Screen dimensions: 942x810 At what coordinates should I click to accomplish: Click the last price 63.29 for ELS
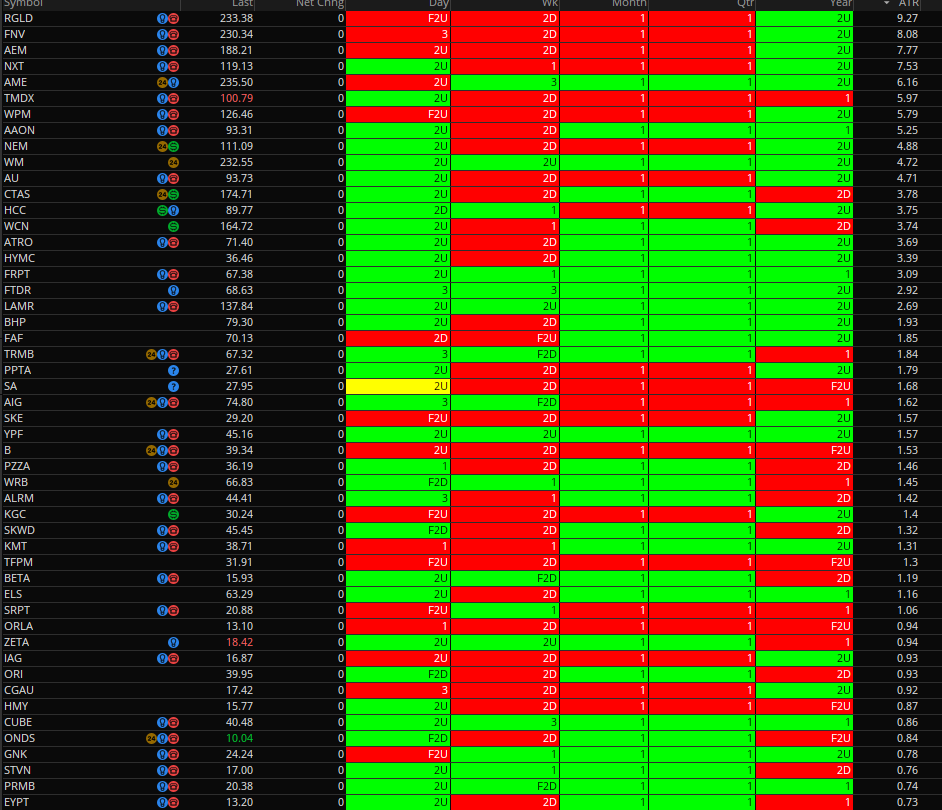coord(239,594)
